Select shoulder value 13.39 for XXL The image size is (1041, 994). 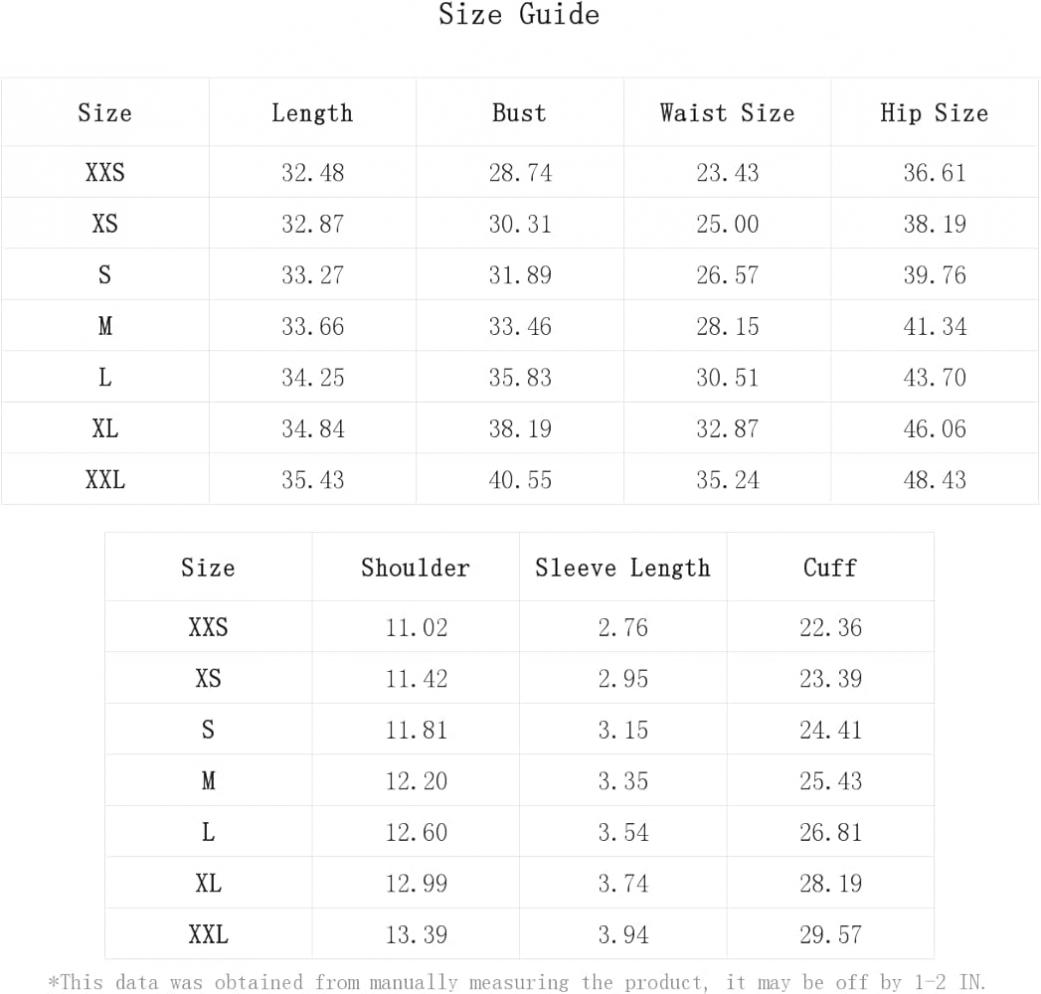coord(416,935)
